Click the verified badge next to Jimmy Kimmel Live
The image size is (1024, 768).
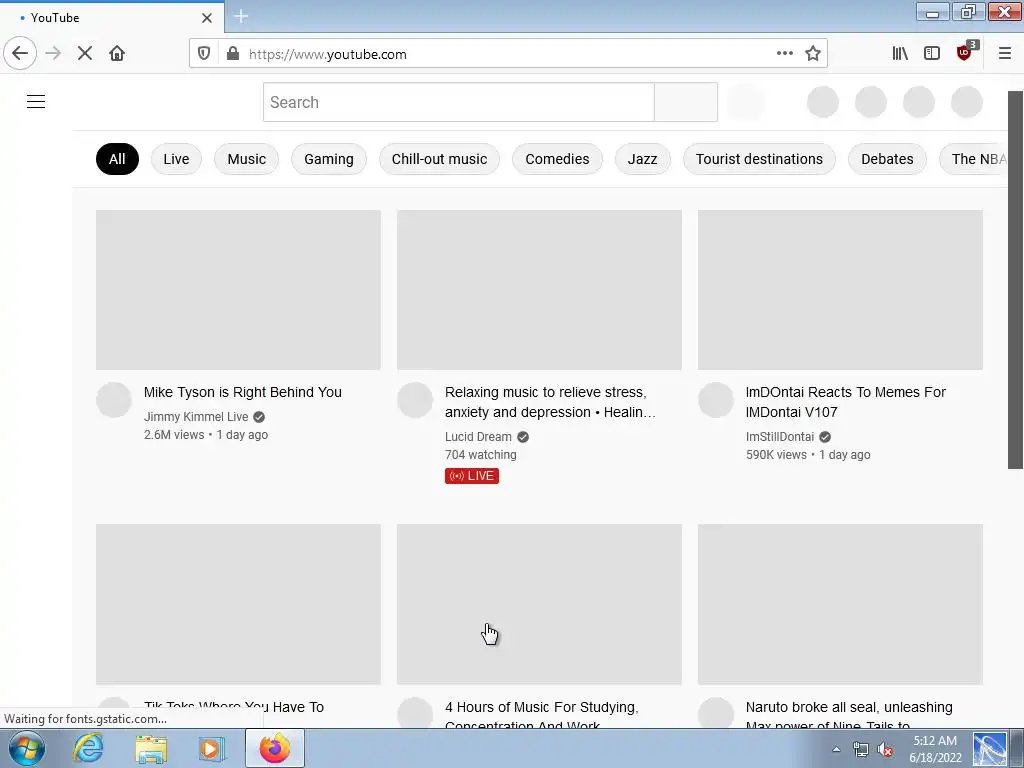259,417
